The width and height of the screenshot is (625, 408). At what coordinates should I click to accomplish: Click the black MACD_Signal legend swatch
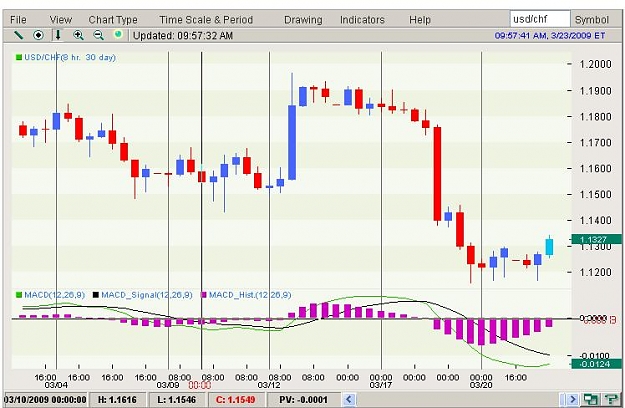coord(96,295)
